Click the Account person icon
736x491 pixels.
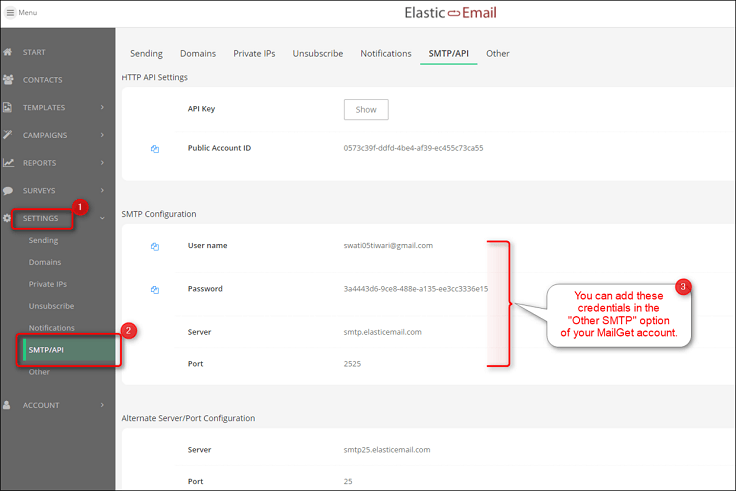click(x=7, y=405)
